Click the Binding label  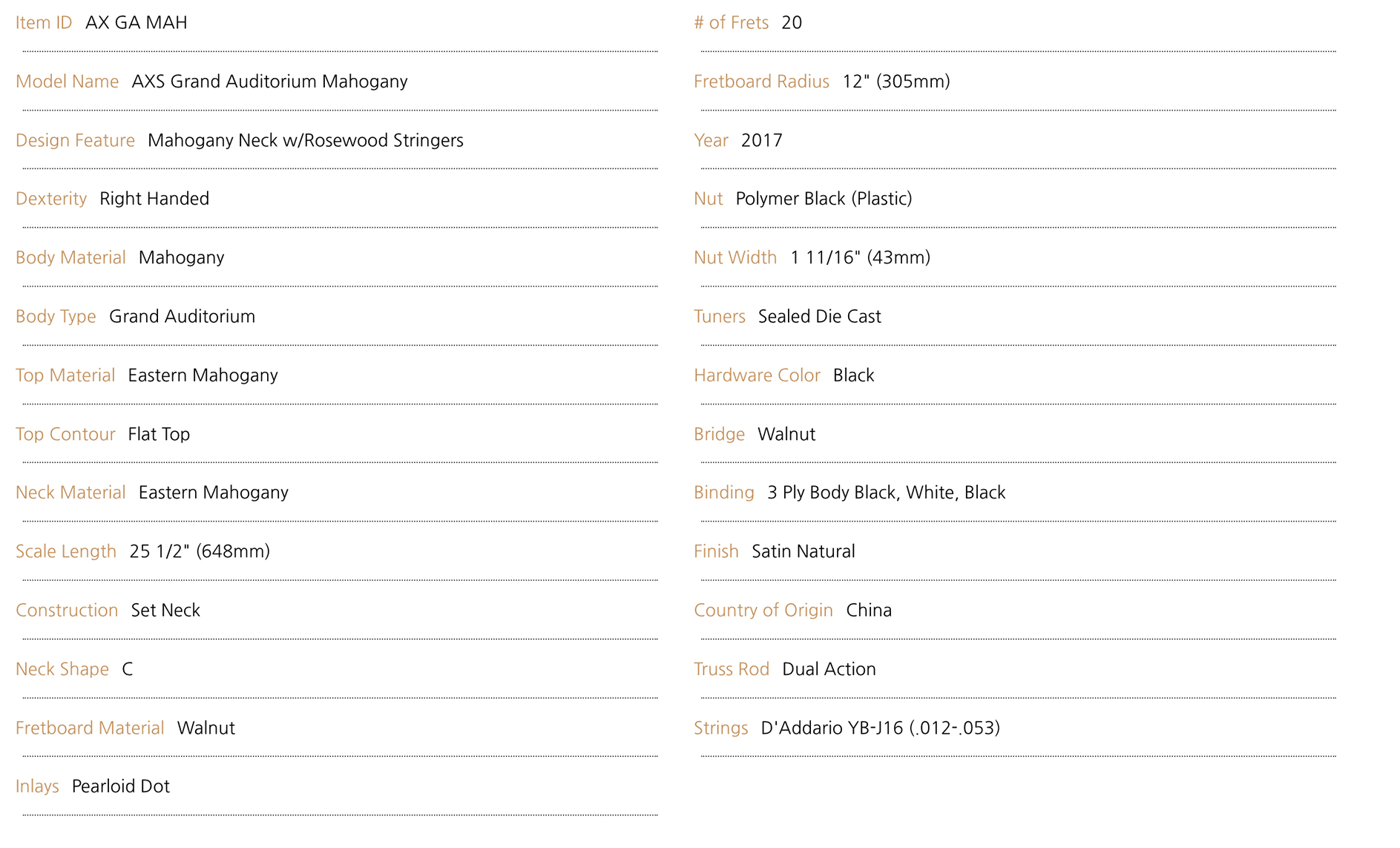coord(723,493)
